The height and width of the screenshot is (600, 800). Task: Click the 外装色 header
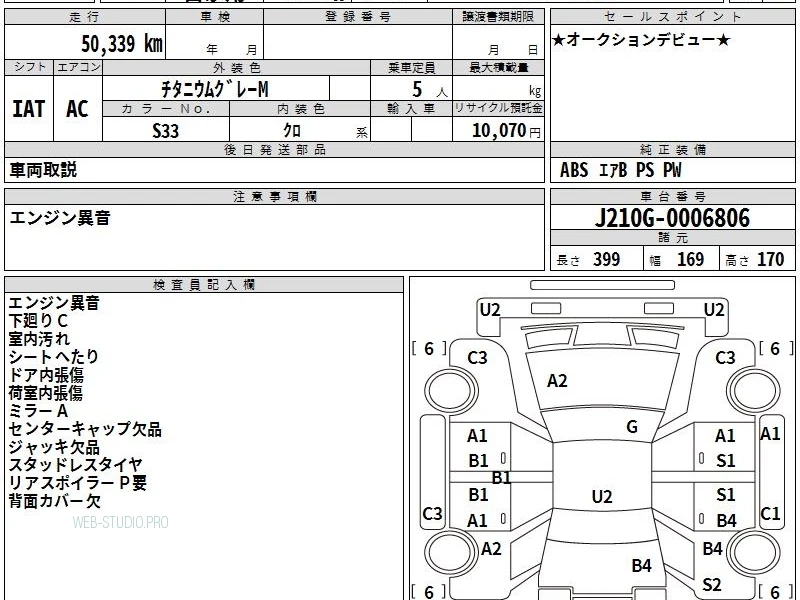[237, 67]
